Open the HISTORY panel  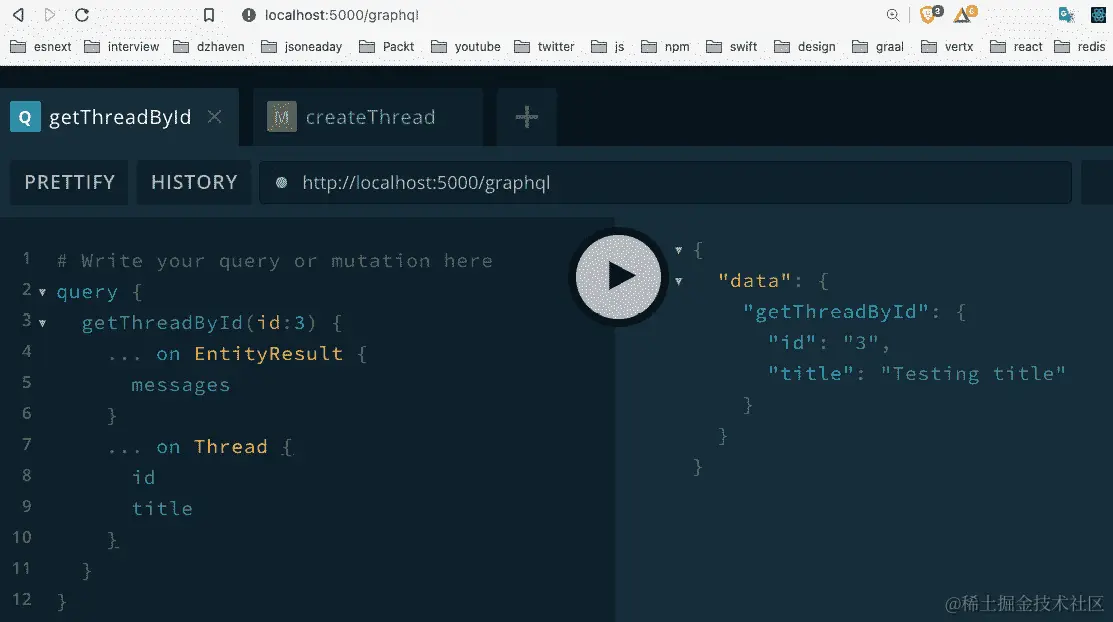[x=193, y=182]
